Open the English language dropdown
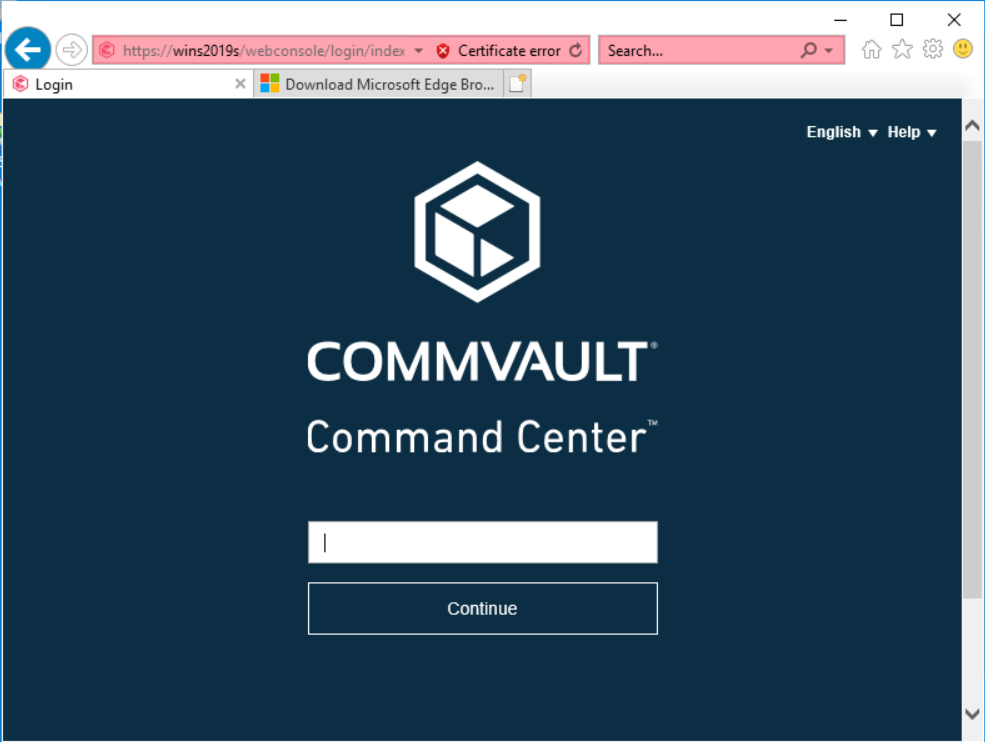985x742 pixels. coord(842,132)
